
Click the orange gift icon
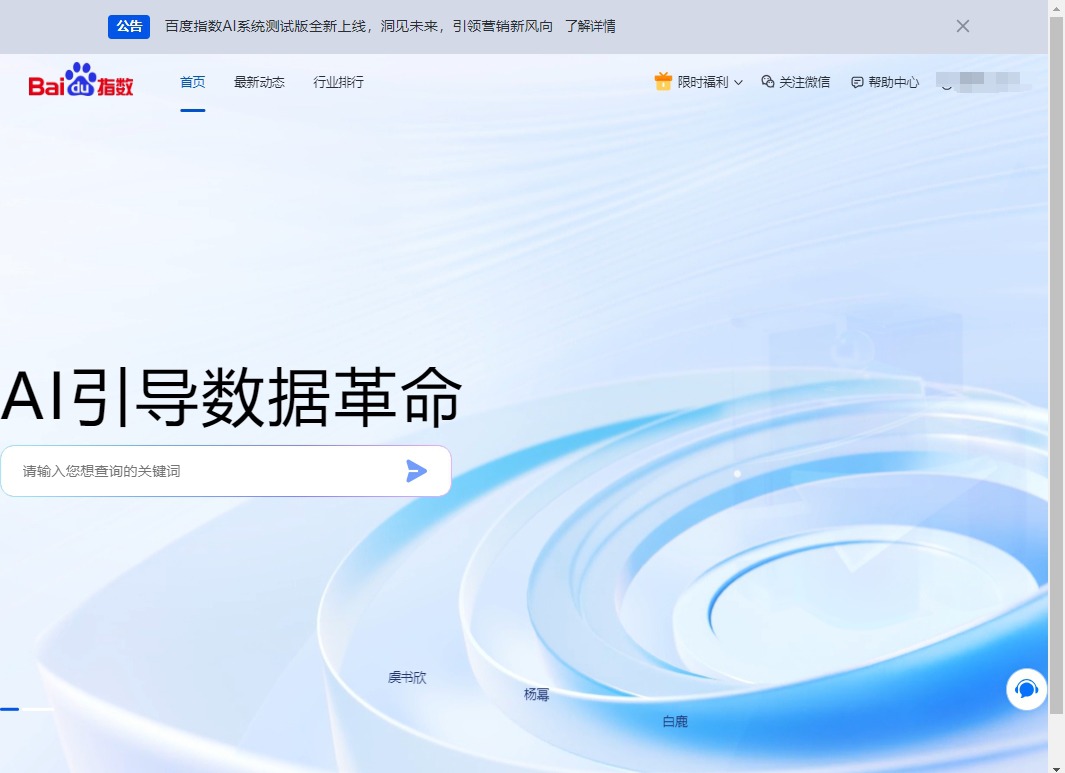[x=663, y=82]
